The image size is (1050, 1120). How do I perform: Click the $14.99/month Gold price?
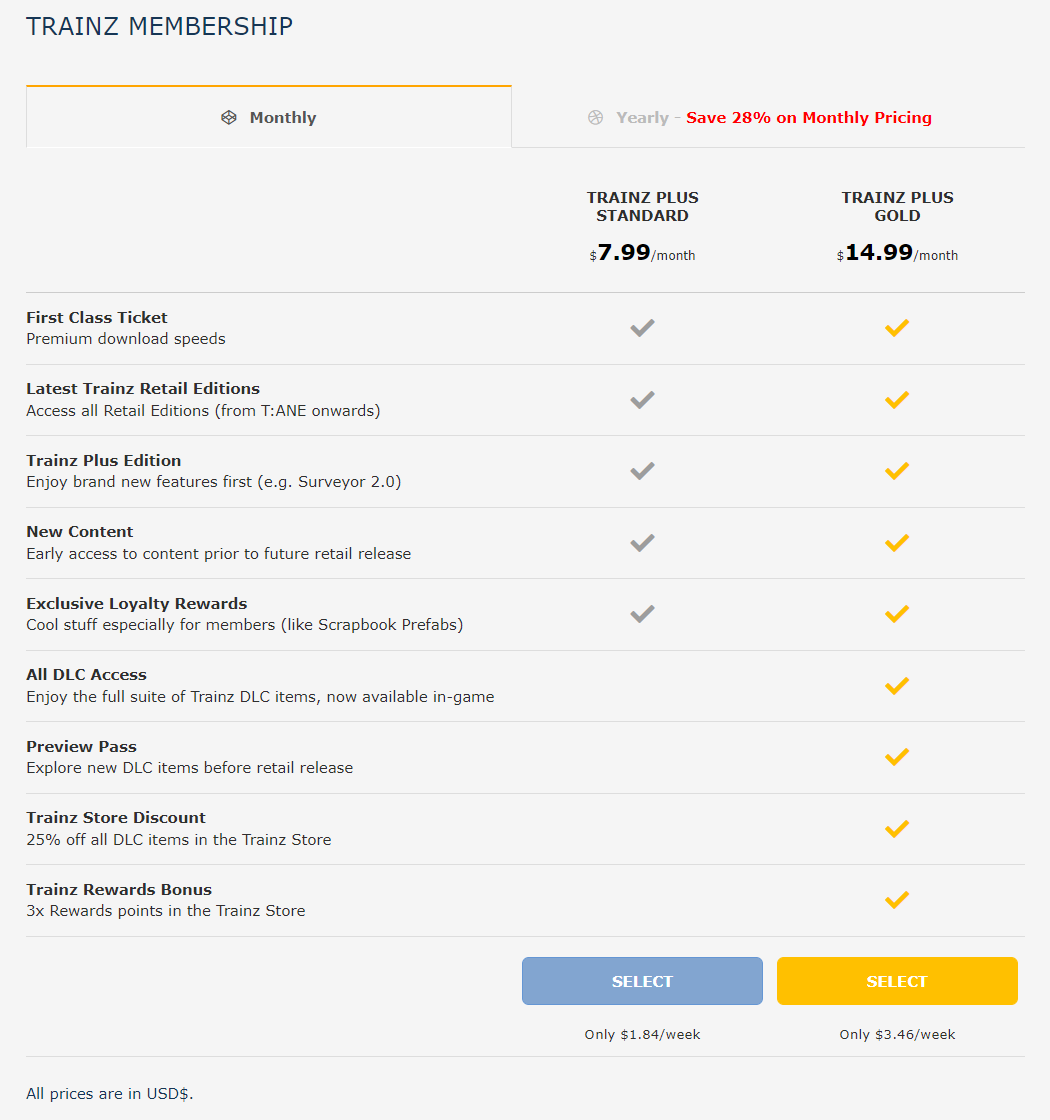coord(897,253)
